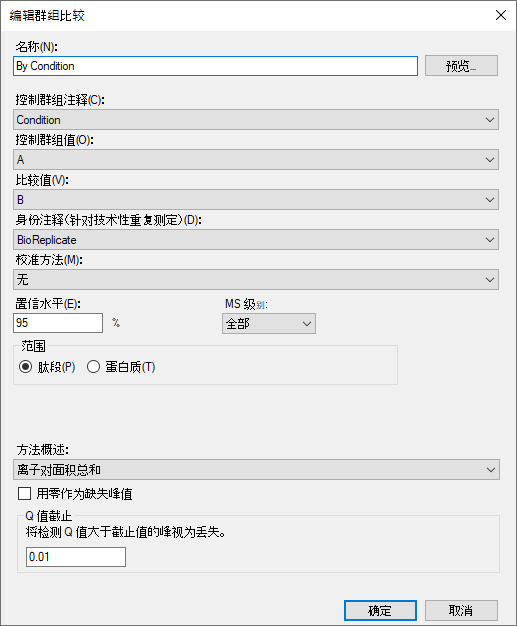Close the 编辑群组比较 dialog window
Viewport: 517px width, 626px height.
(501, 15)
